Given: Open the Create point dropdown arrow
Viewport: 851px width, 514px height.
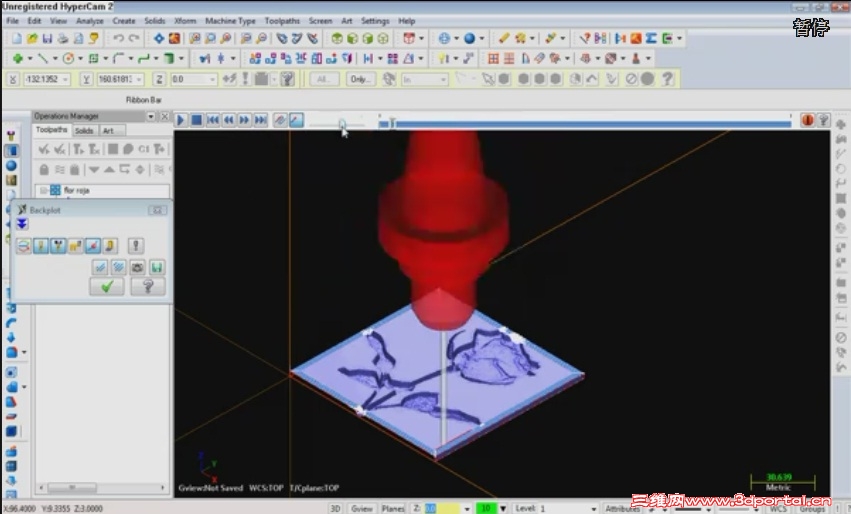Looking at the screenshot, I should (x=30, y=59).
